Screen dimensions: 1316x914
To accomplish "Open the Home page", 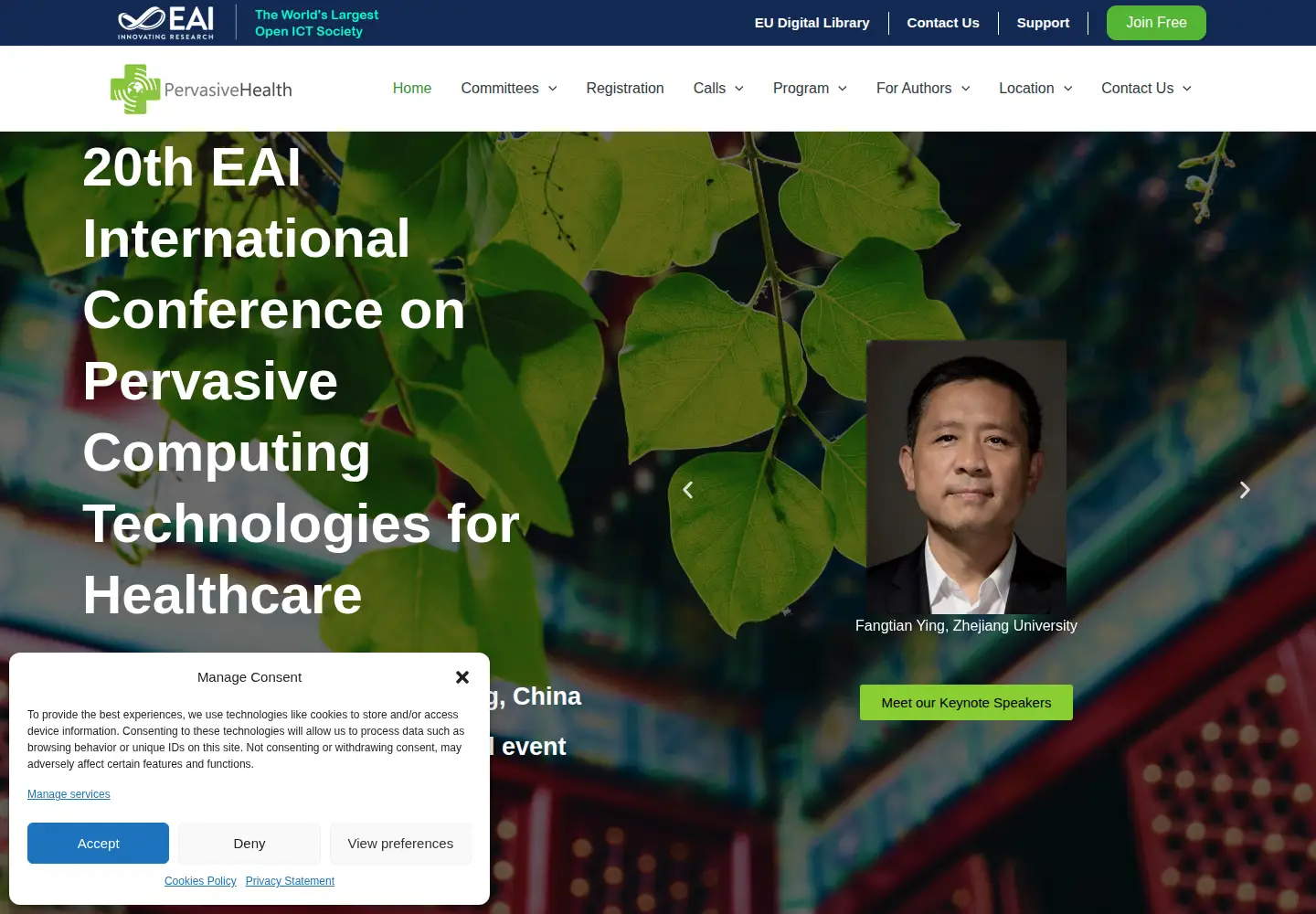I will (x=412, y=89).
